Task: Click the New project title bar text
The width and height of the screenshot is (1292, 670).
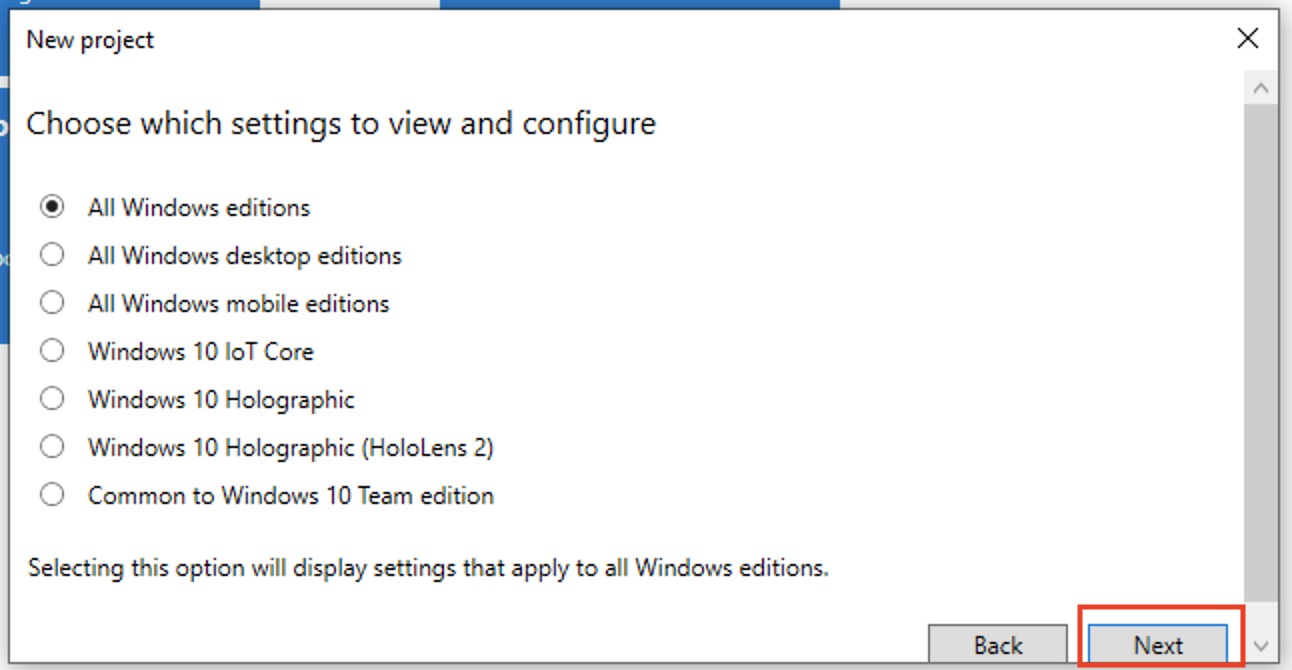Action: (90, 40)
